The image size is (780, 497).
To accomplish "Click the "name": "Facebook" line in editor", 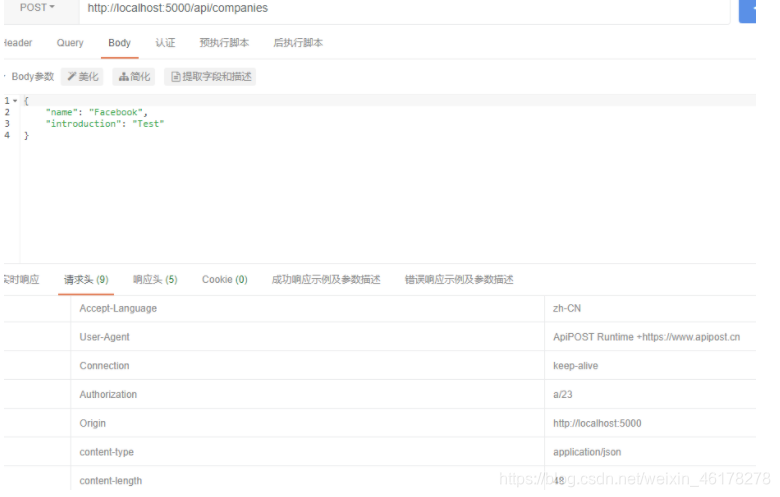I will click(97, 112).
